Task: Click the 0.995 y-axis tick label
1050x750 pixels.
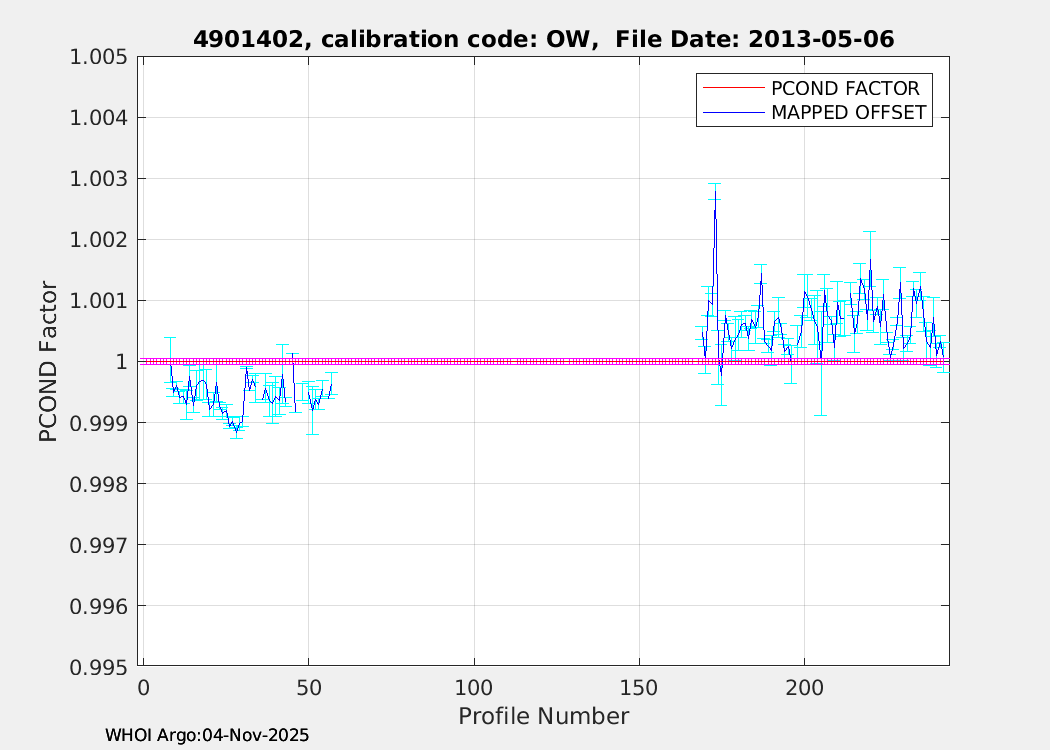Action: [100, 667]
